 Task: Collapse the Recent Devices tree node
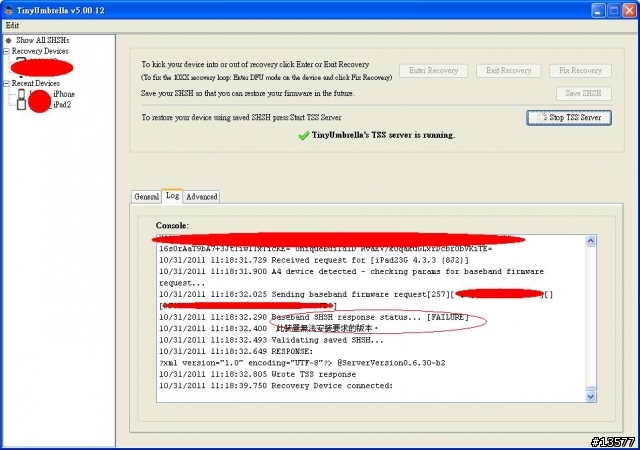point(6,83)
